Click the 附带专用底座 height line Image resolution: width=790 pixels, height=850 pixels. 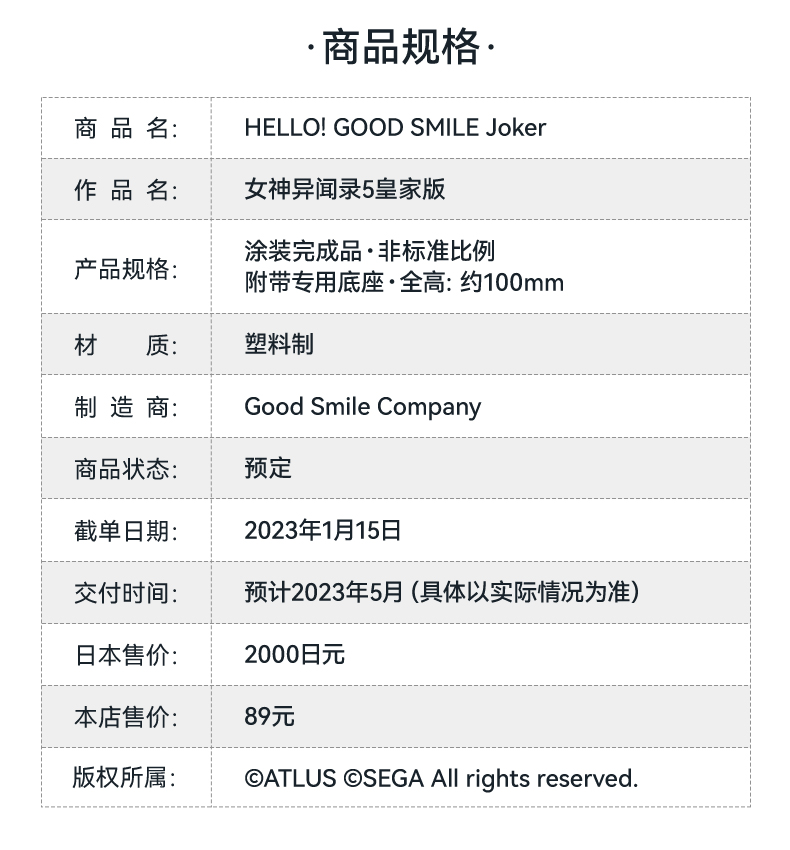(404, 283)
